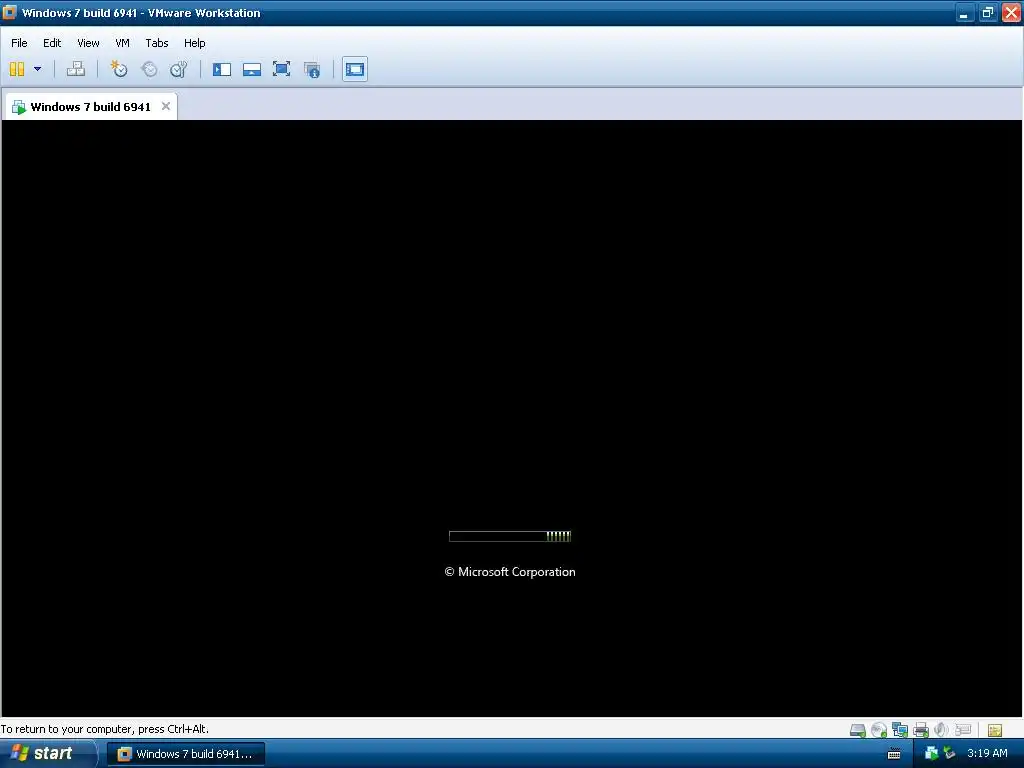
Task: Open the Edit menu
Action: point(52,43)
